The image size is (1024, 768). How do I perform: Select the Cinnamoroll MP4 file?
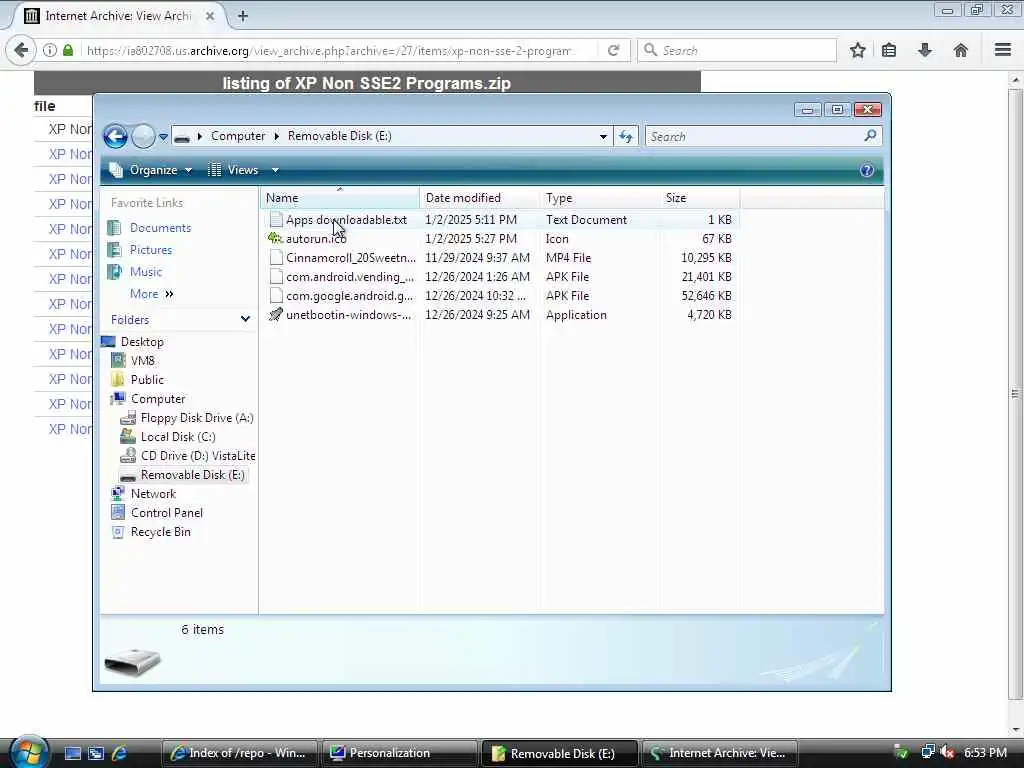[x=351, y=258]
